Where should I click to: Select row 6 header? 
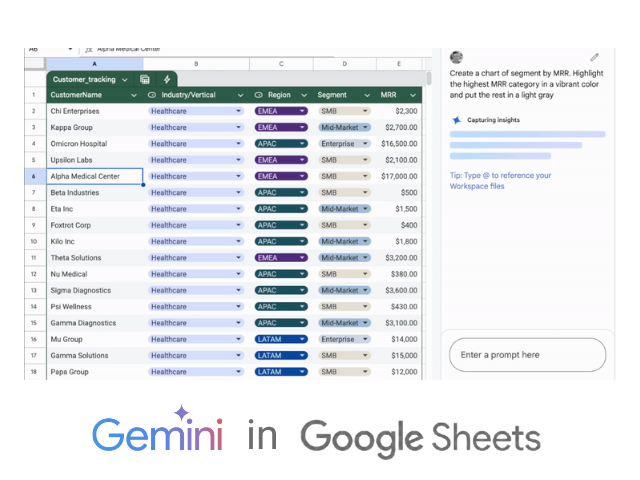click(35, 176)
